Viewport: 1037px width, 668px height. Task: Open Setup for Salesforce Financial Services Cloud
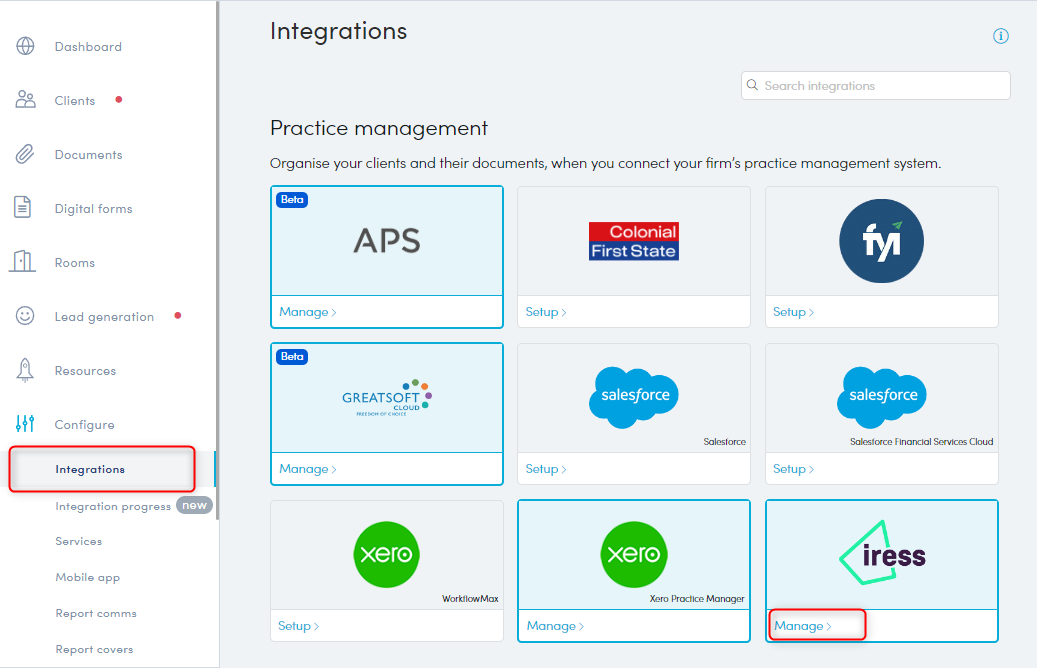[x=793, y=468]
